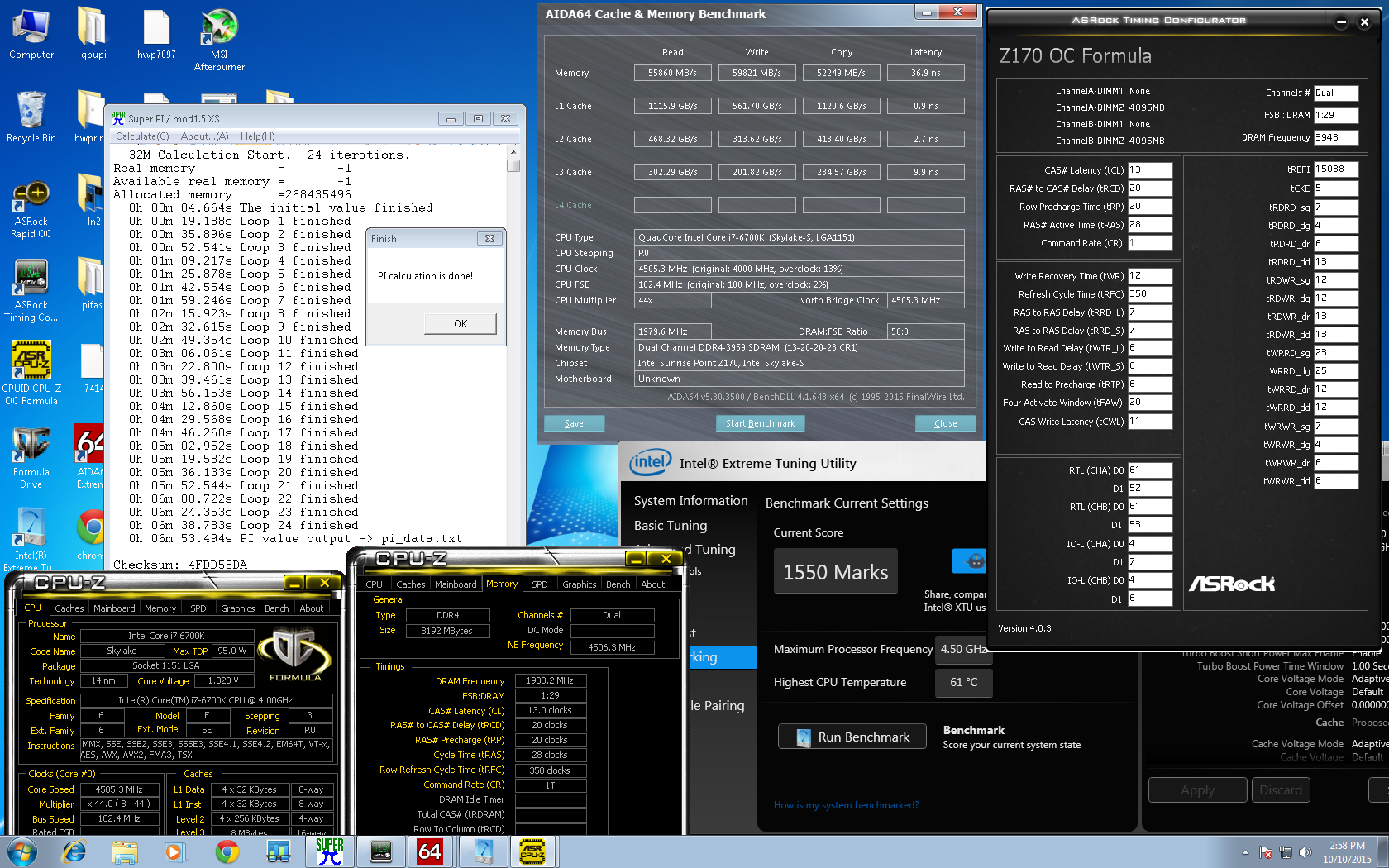Viewport: 1389px width, 868px height.
Task: Click the Memory Read 55860 MB/s result
Action: 672,73
